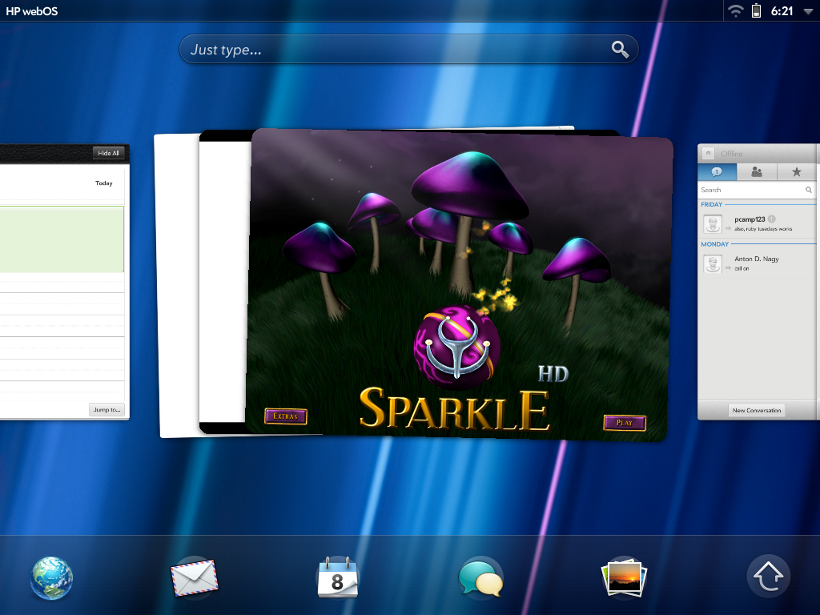820x615 pixels.
Task: Open the Offline status dropdown in messaging
Action: tap(731, 153)
